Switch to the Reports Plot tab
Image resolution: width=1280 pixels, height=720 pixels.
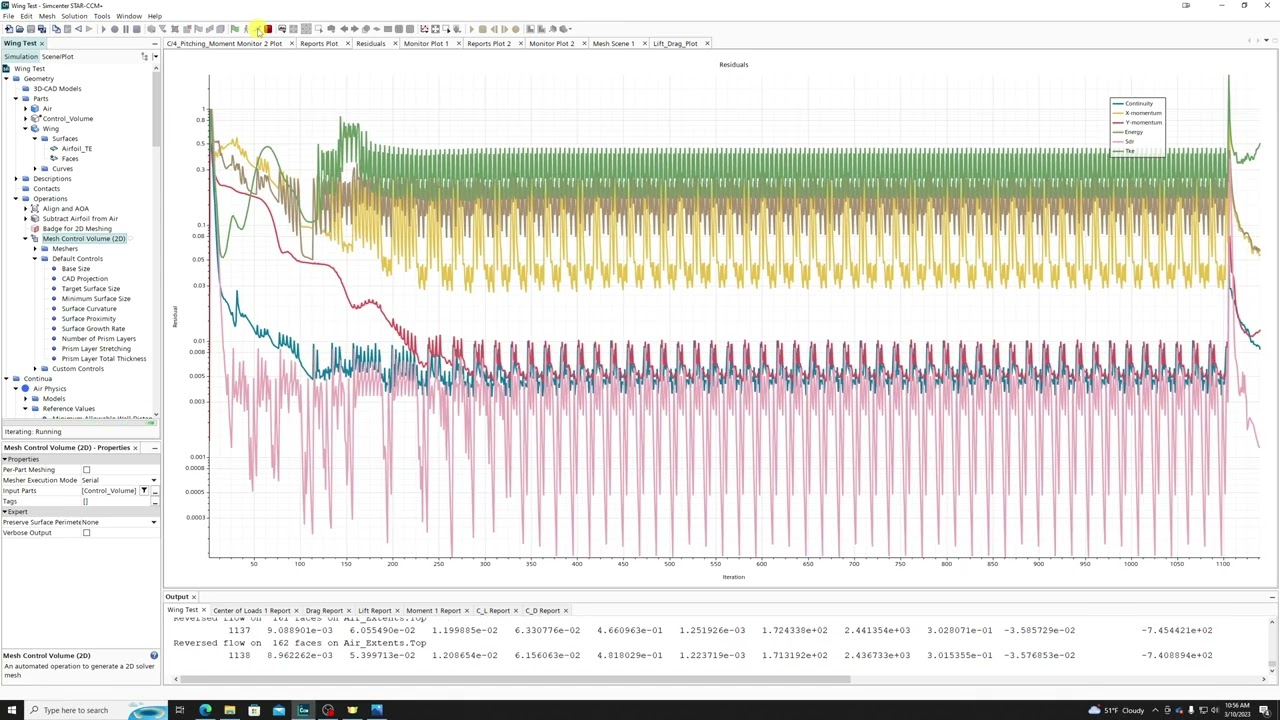[319, 44]
